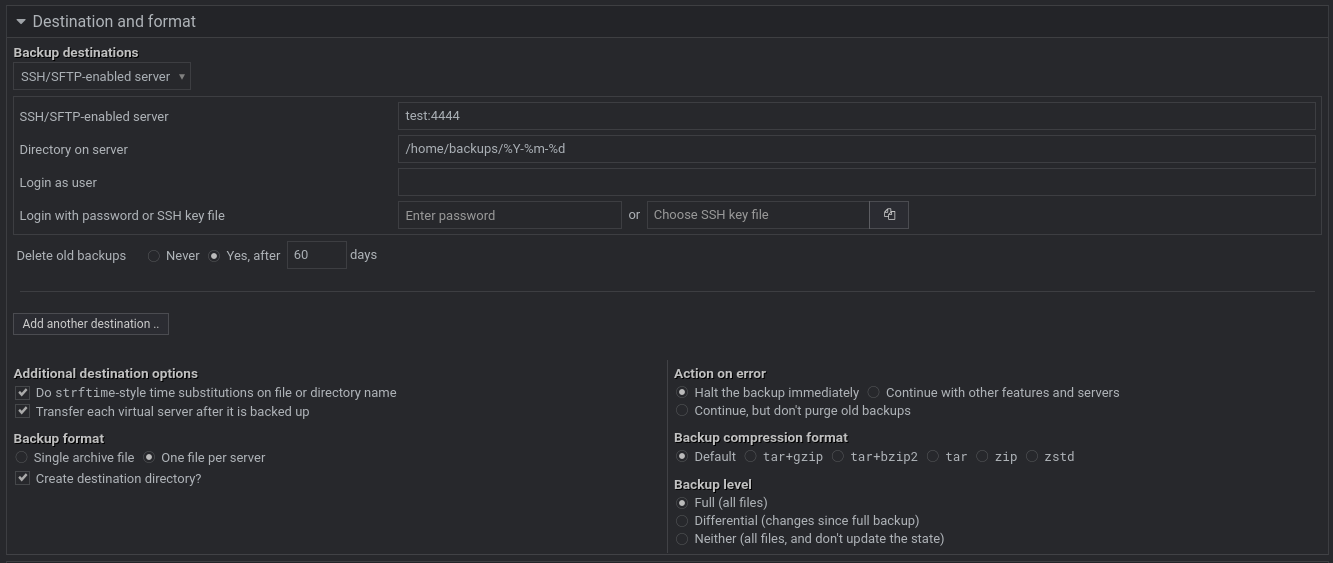The width and height of the screenshot is (1333, 563).
Task: Select Single archive file backup format
Action: 22,458
